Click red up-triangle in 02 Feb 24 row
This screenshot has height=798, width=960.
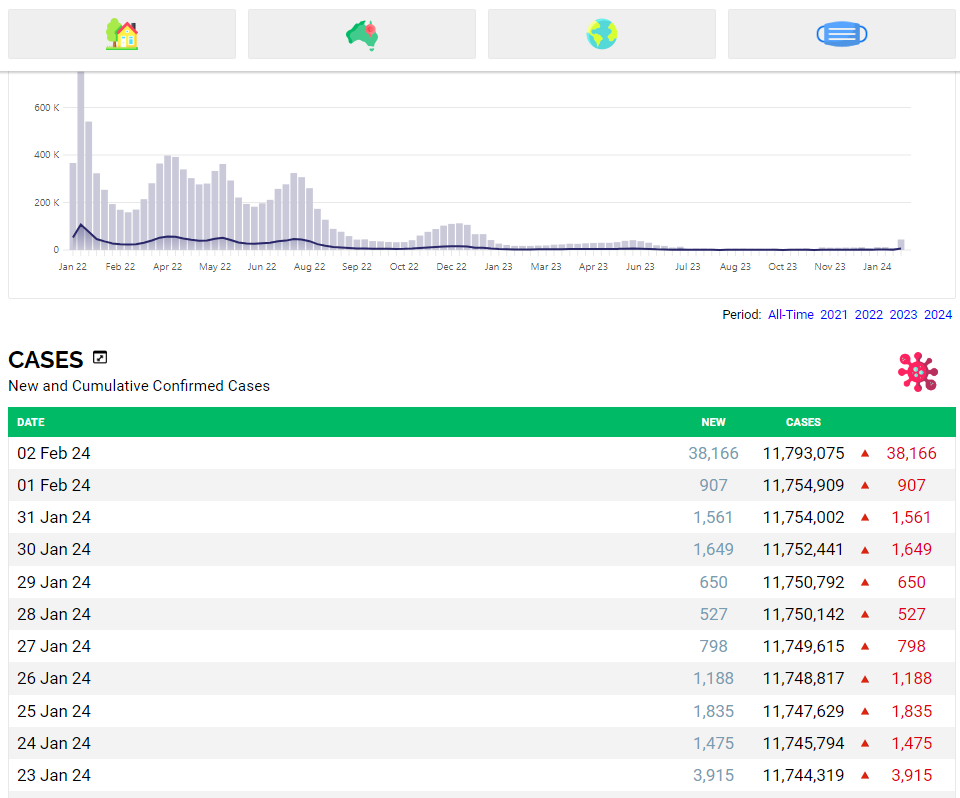(x=865, y=454)
